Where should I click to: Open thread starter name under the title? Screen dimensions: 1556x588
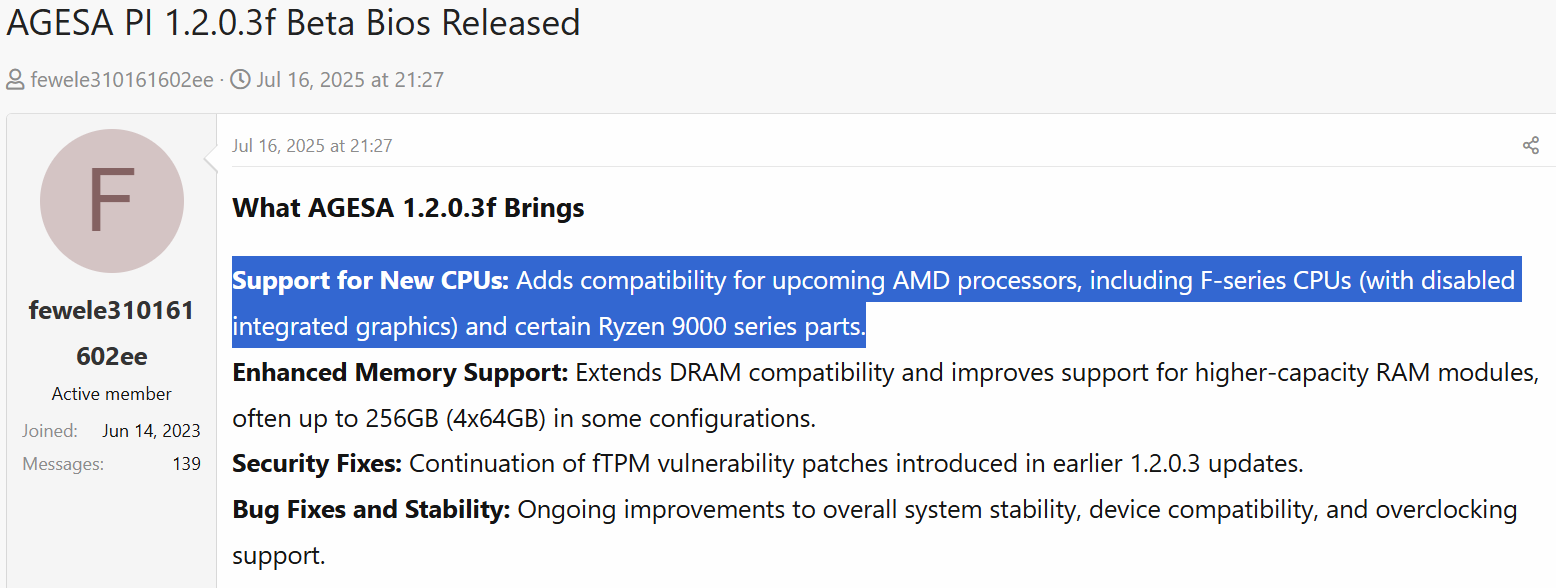pyautogui.click(x=122, y=80)
